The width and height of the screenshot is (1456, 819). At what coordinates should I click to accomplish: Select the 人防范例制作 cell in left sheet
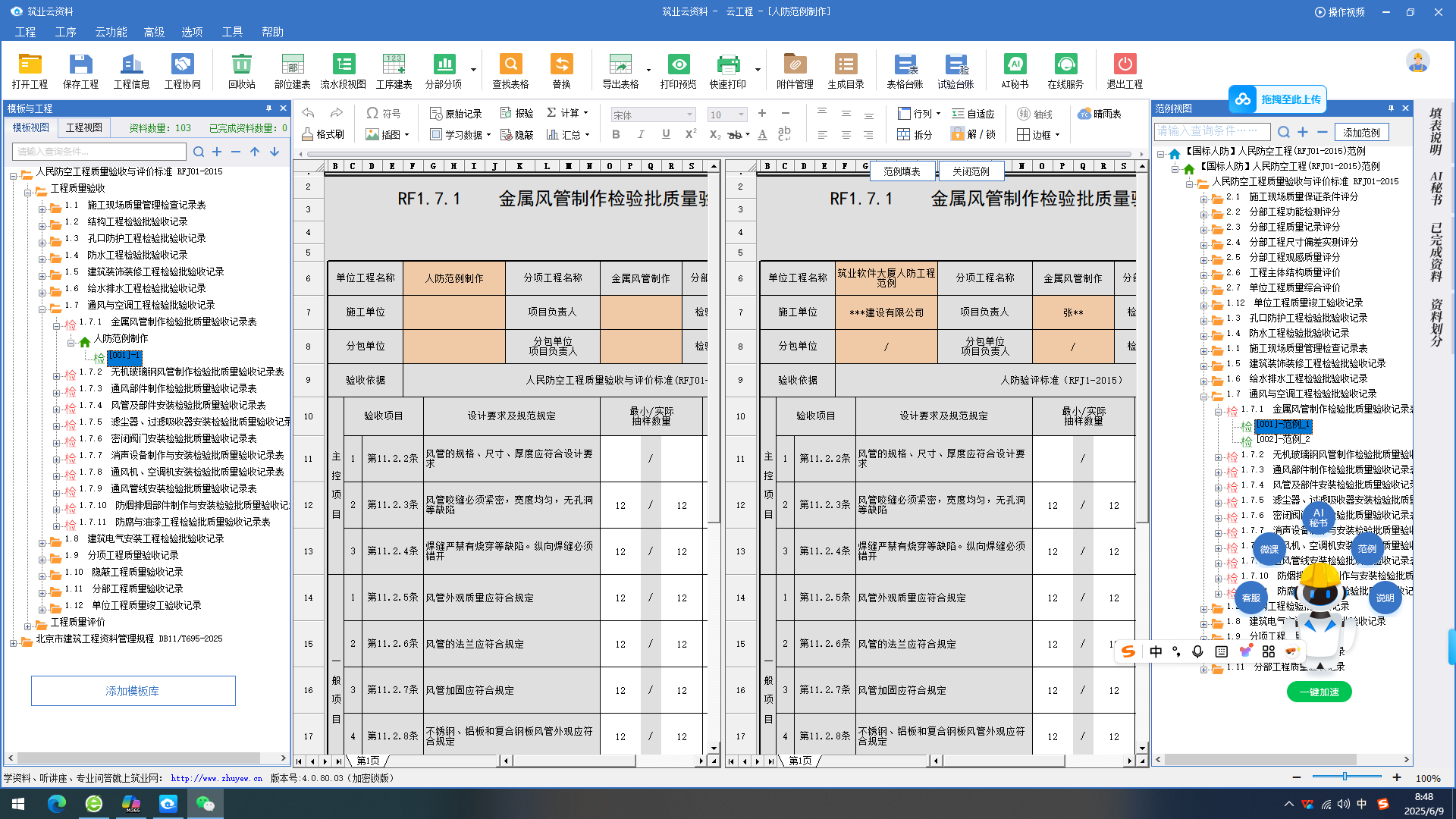pyautogui.click(x=453, y=278)
